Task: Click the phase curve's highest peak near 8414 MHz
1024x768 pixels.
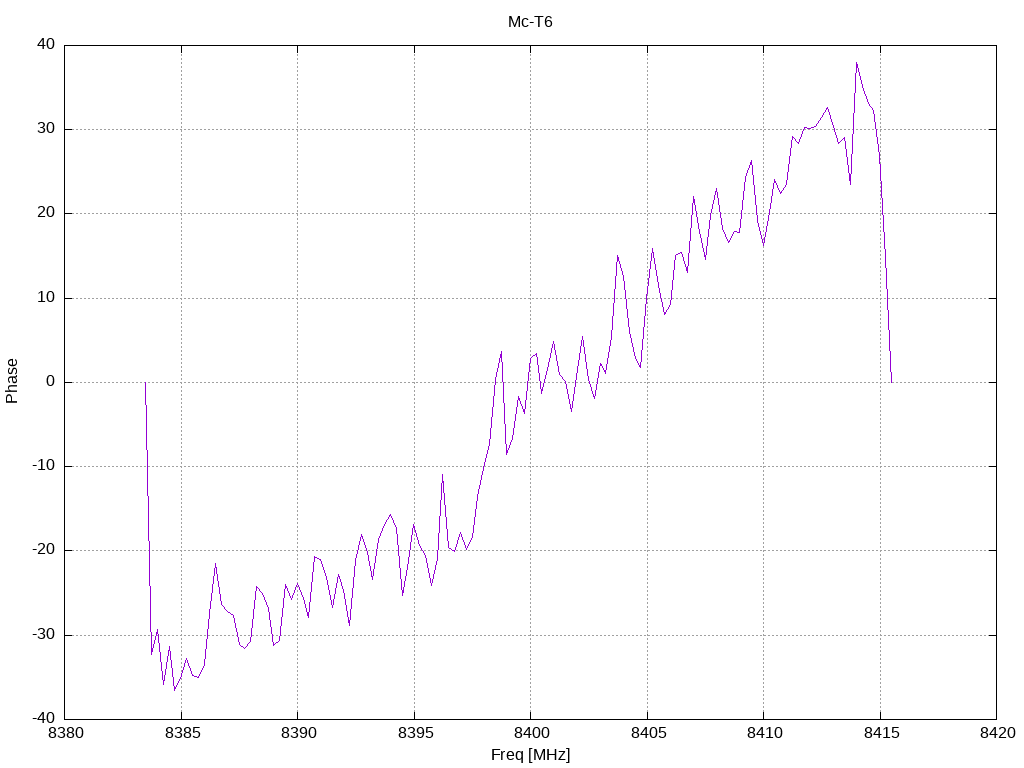Action: pos(856,63)
